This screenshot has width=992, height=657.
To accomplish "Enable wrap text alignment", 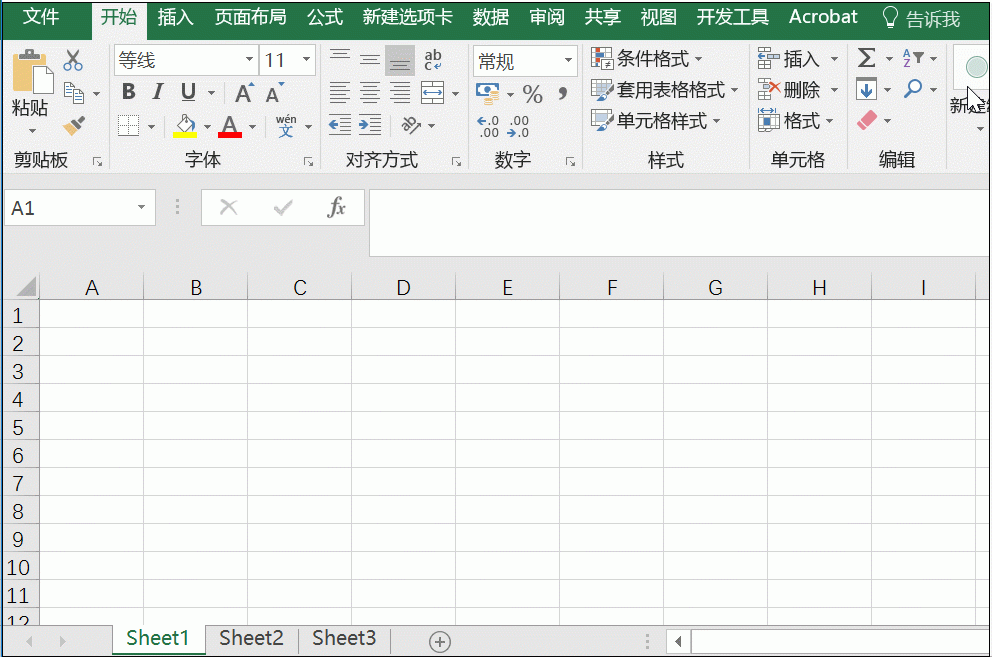I will [x=430, y=60].
